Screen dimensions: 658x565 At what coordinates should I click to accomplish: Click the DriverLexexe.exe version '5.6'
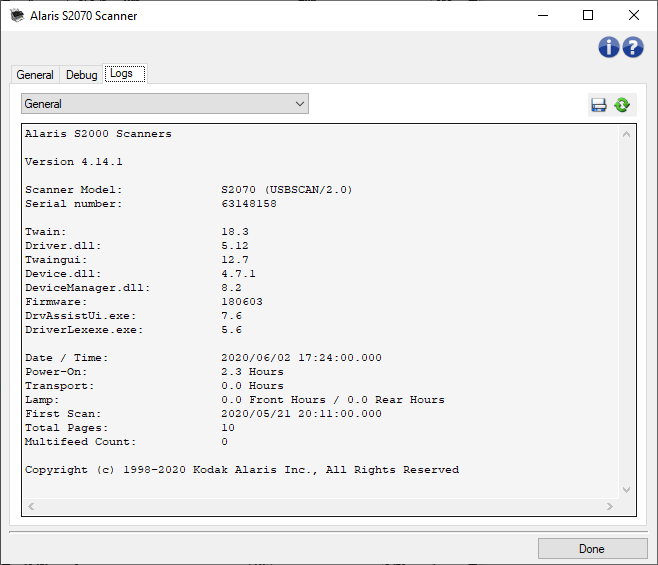coord(231,330)
